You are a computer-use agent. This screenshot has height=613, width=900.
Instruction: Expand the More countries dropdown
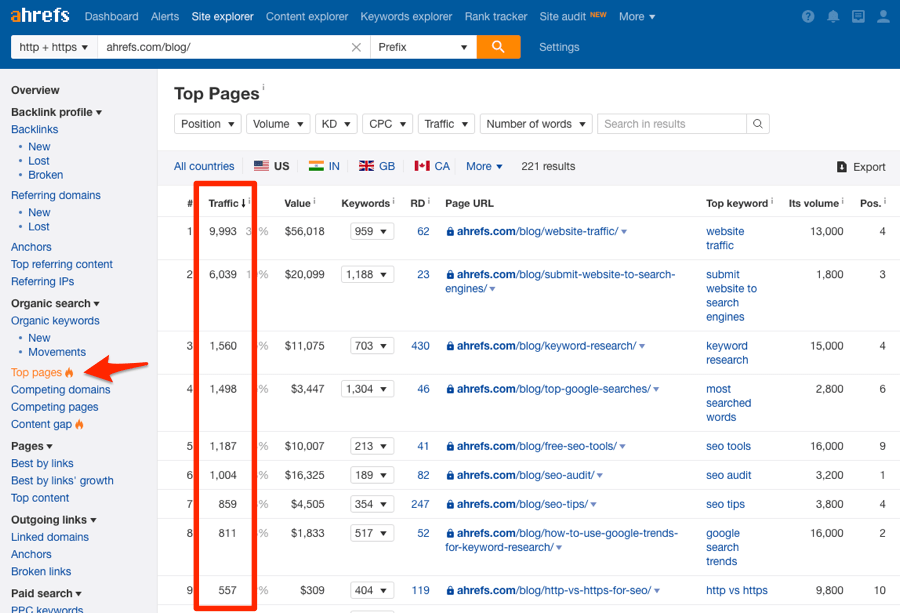point(484,166)
